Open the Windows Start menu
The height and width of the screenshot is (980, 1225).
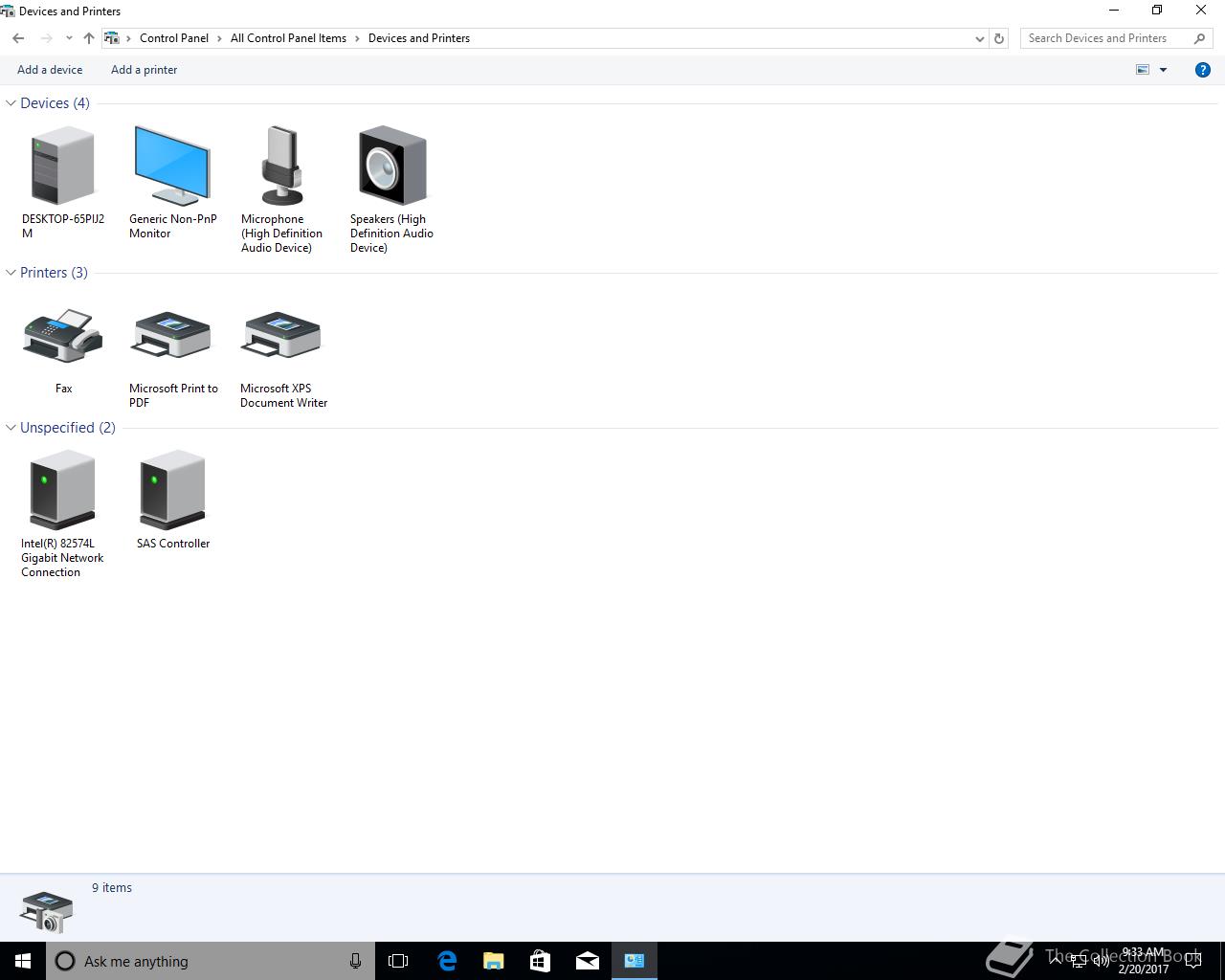(23, 961)
